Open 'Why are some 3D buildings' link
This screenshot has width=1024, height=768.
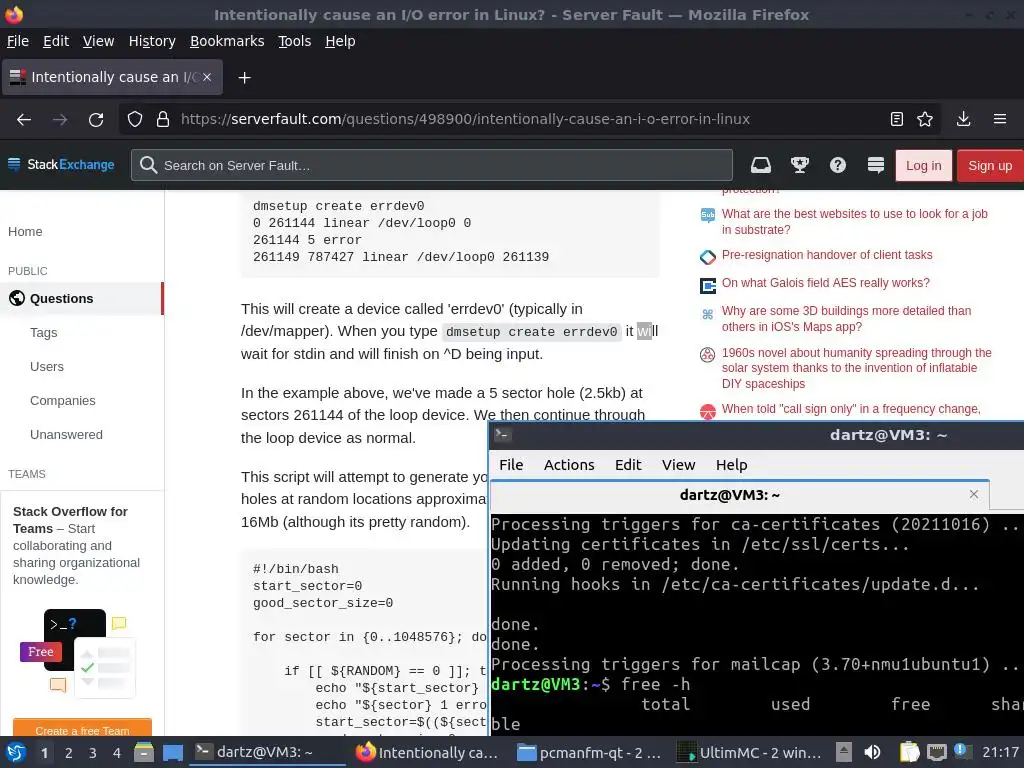point(846,319)
